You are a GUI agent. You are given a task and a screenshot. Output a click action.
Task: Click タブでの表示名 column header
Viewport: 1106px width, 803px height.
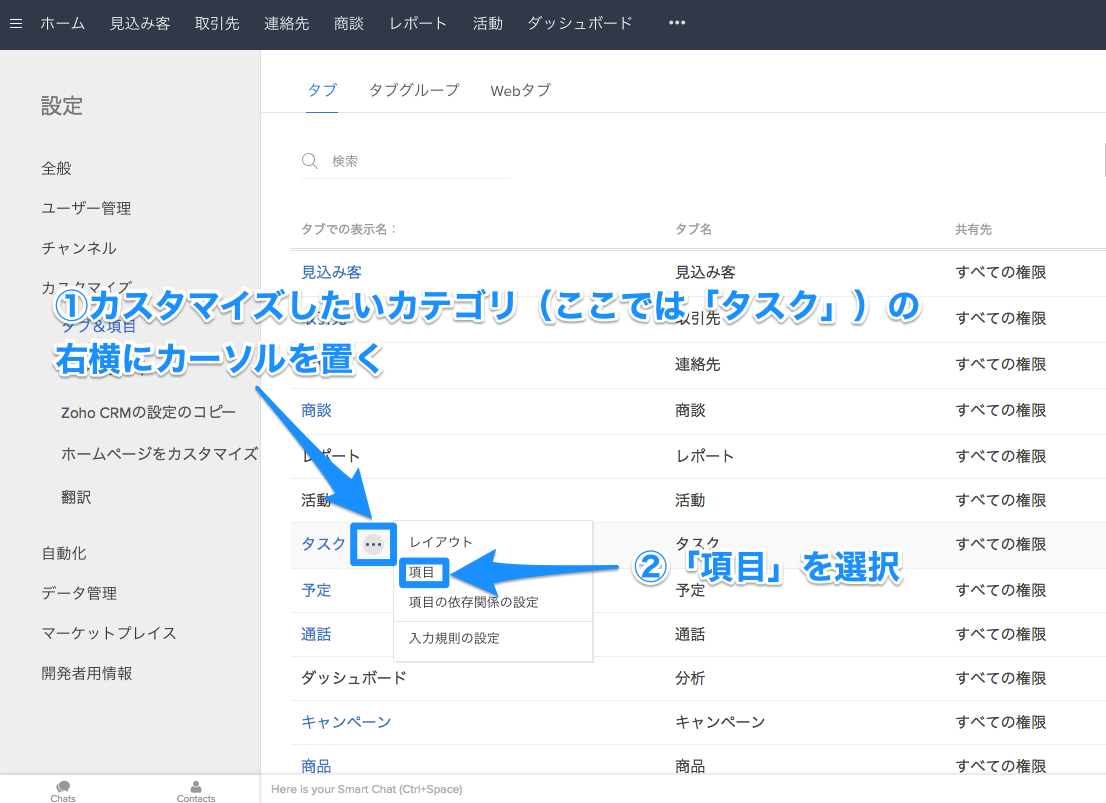[349, 229]
